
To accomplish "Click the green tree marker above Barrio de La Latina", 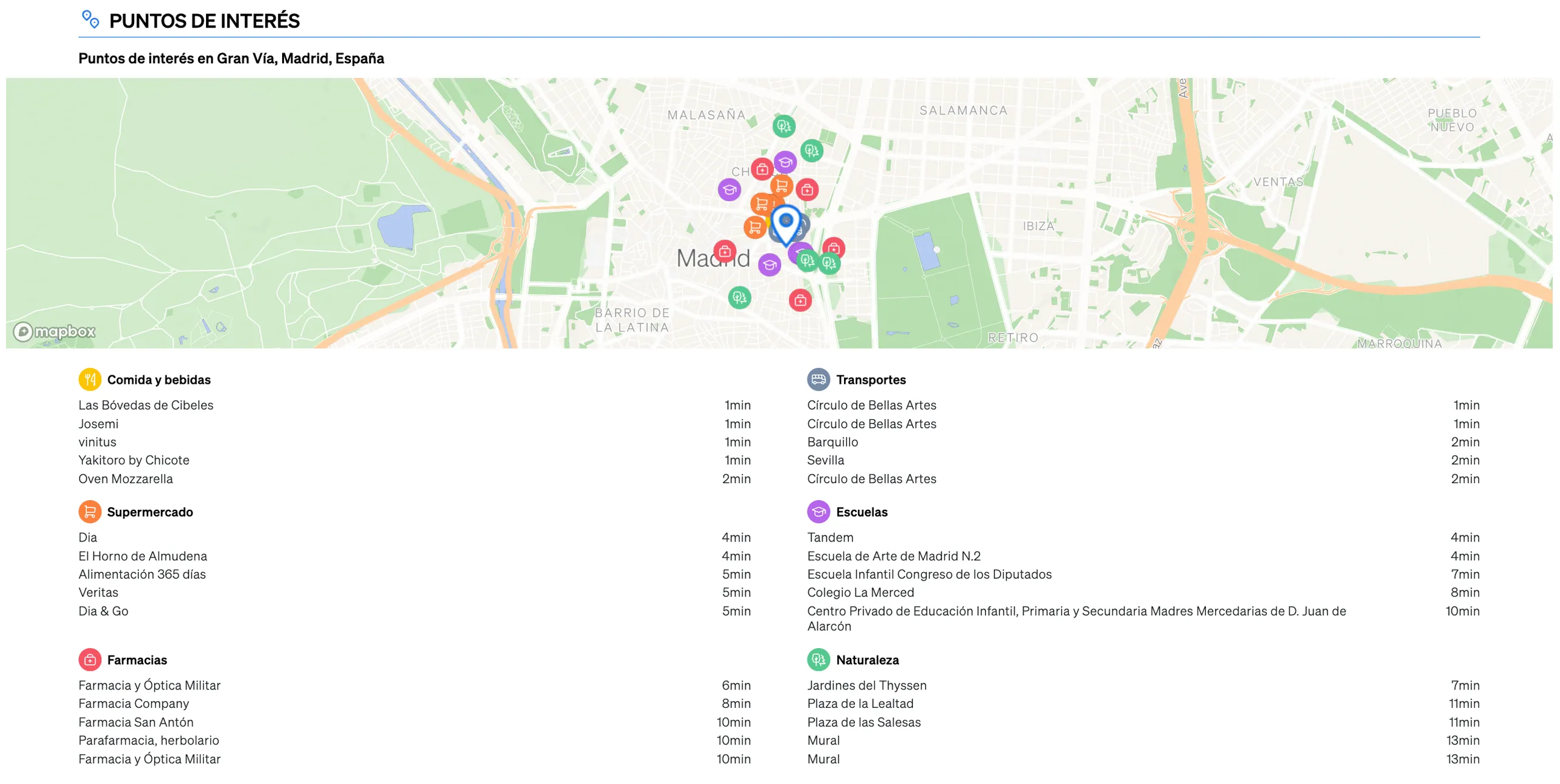I will (739, 298).
